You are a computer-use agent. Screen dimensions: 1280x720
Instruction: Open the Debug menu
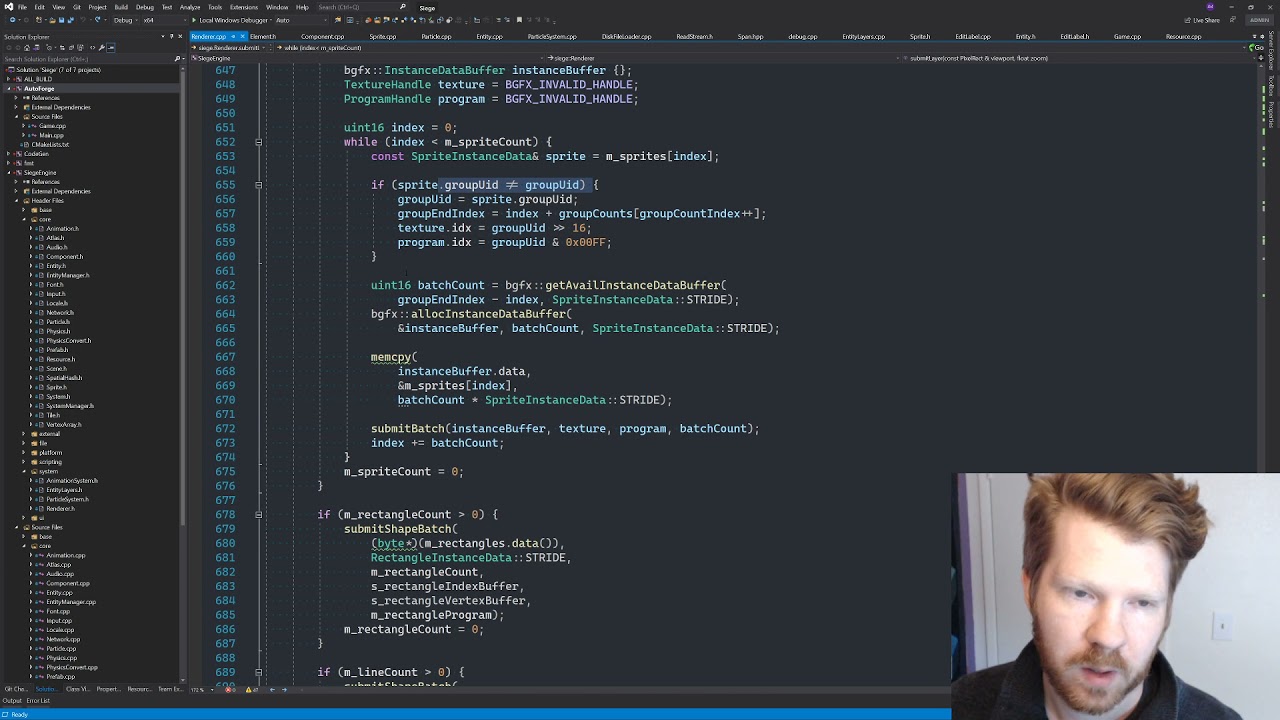(145, 7)
